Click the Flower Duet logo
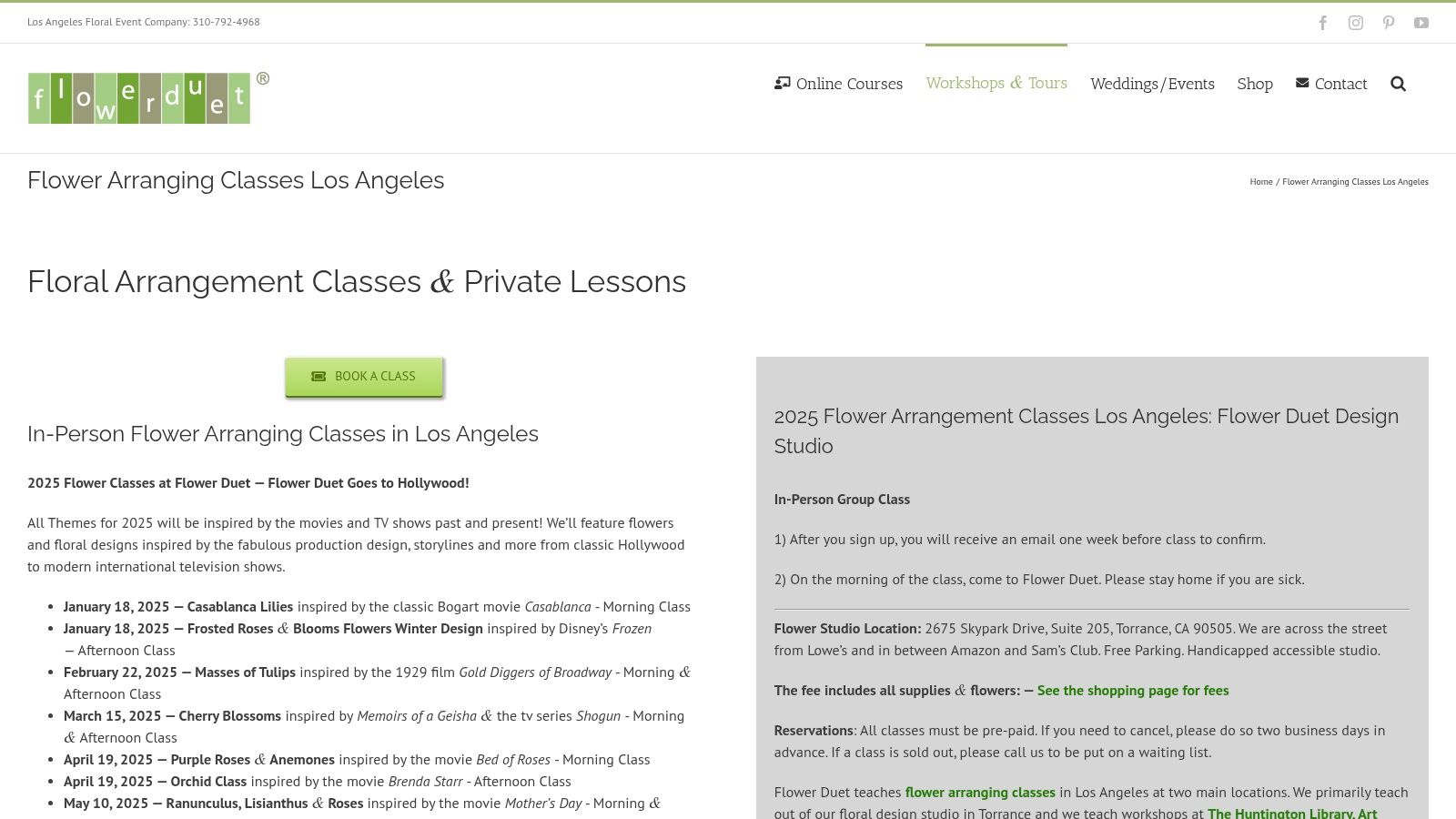Screen dimensions: 1456x819 pos(139,97)
